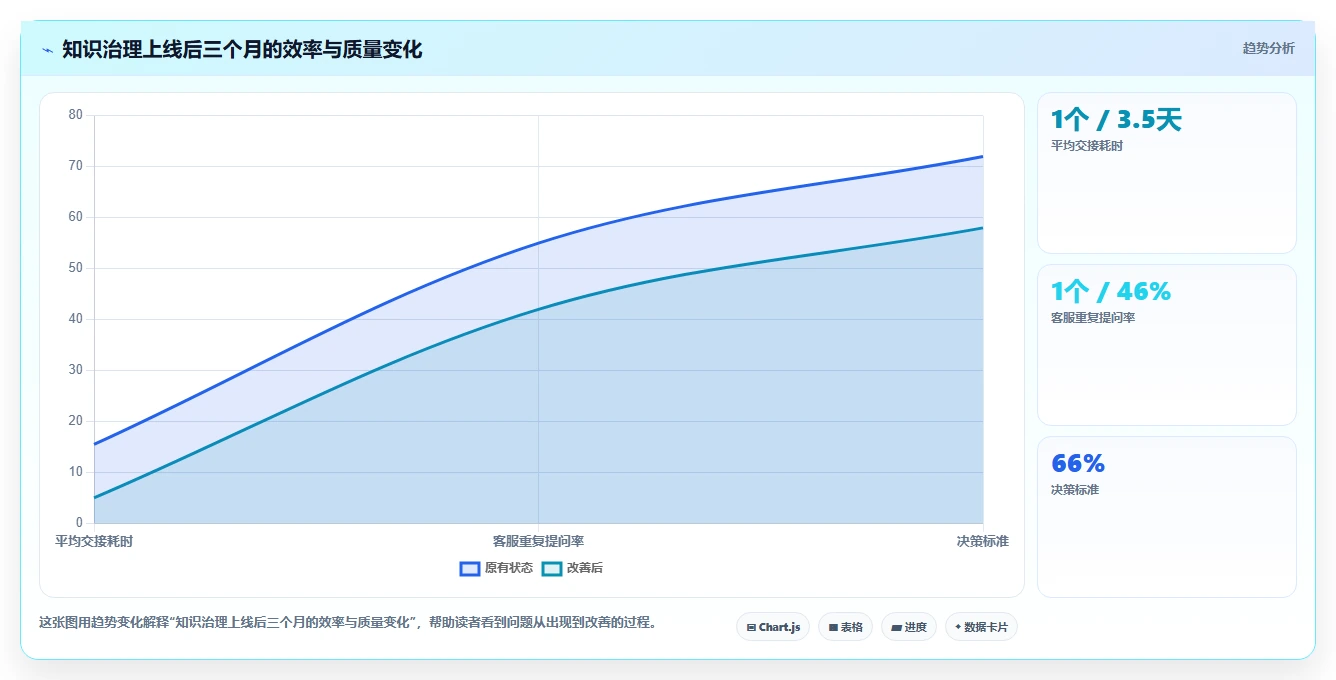The width and height of the screenshot is (1336, 680).
Task: Click the 决策标准 x-axis label
Action: [x=982, y=541]
